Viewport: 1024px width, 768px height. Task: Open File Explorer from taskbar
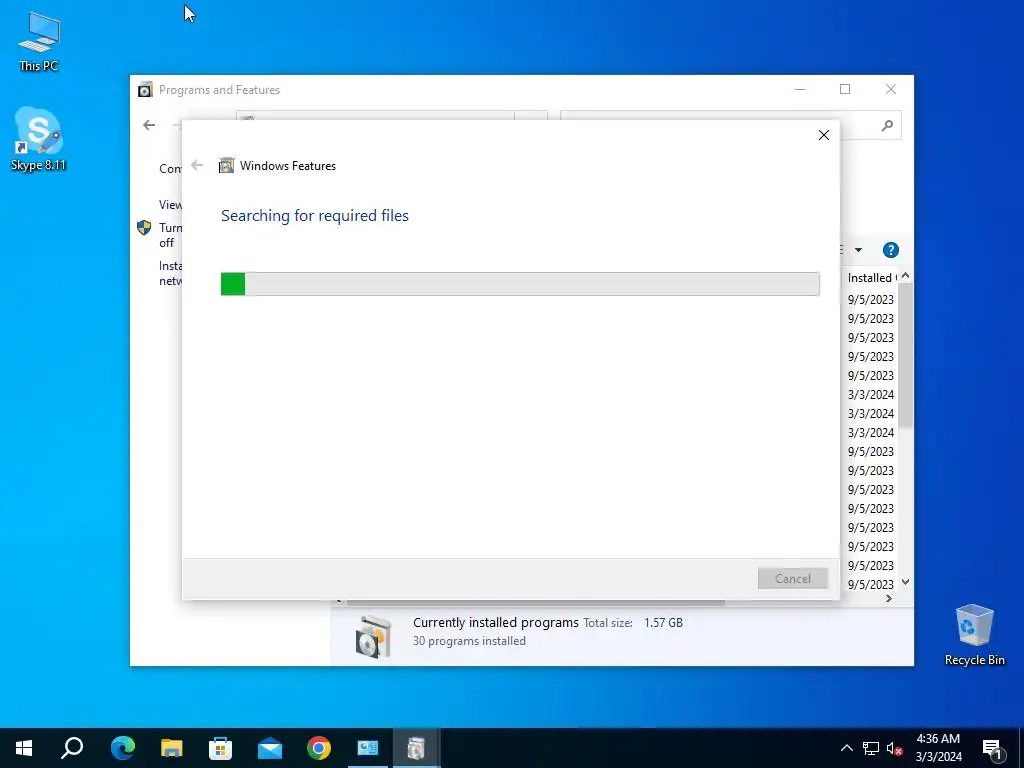tap(172, 748)
